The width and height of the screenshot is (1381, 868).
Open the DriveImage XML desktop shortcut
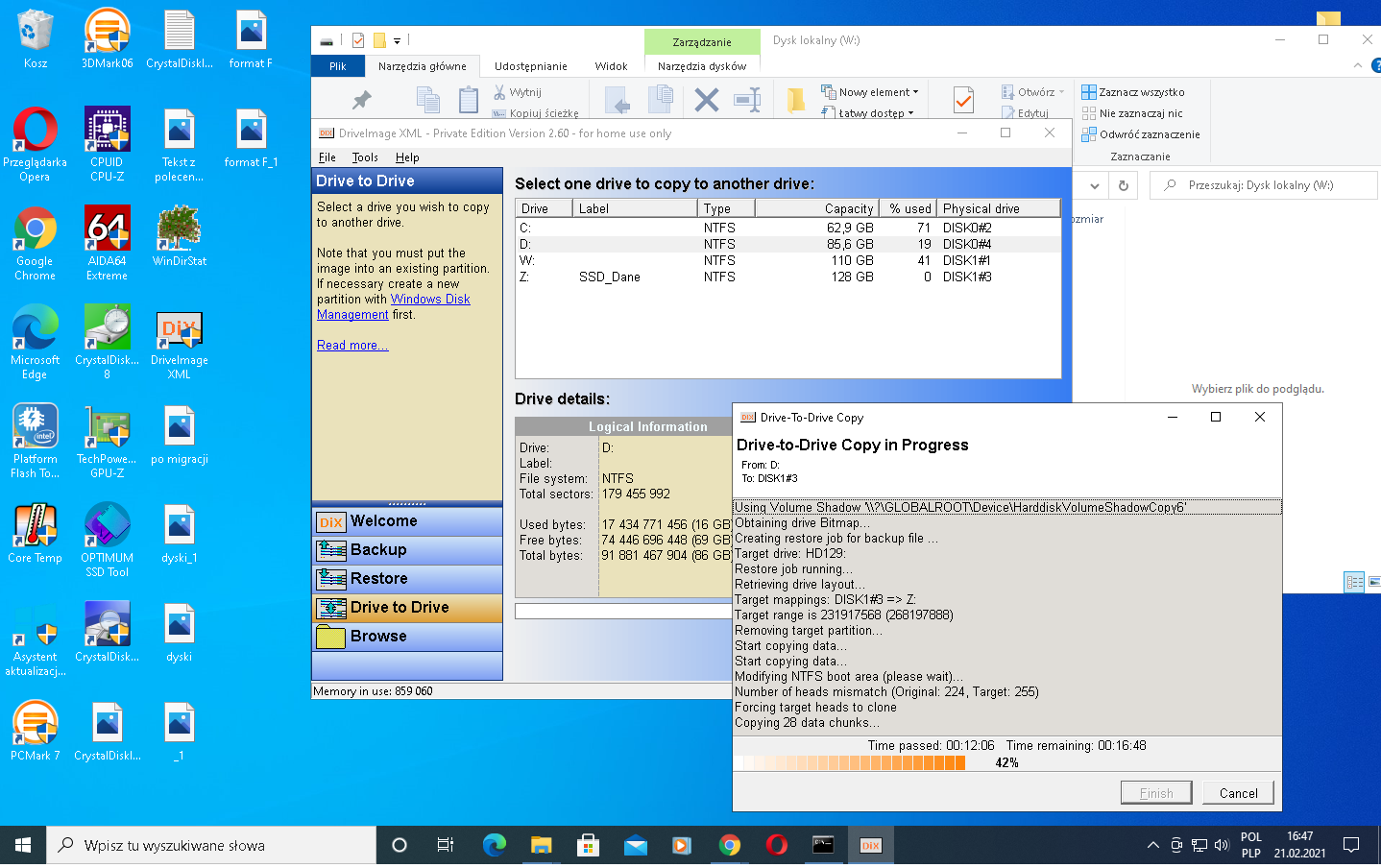(x=179, y=346)
